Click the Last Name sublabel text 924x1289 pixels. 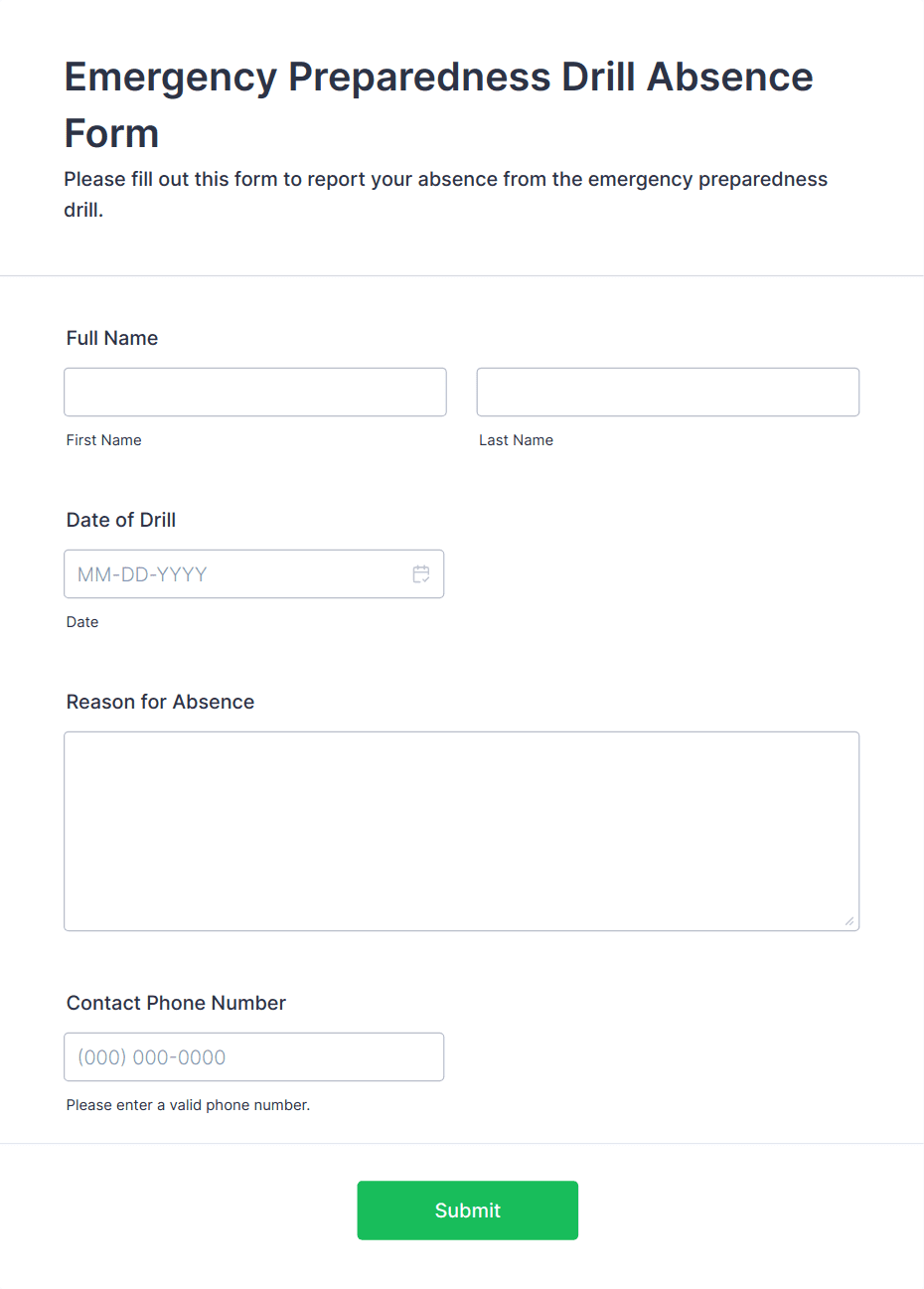click(516, 440)
